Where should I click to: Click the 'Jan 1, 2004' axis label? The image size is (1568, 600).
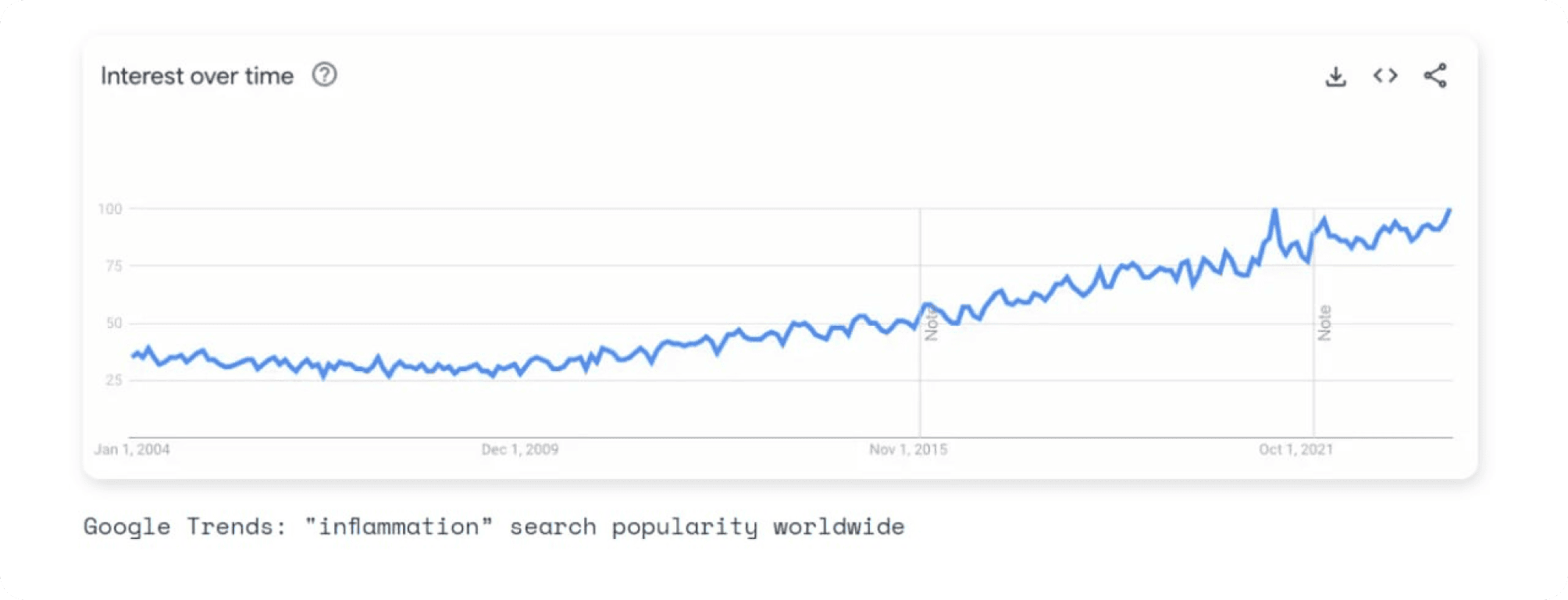pyautogui.click(x=132, y=449)
